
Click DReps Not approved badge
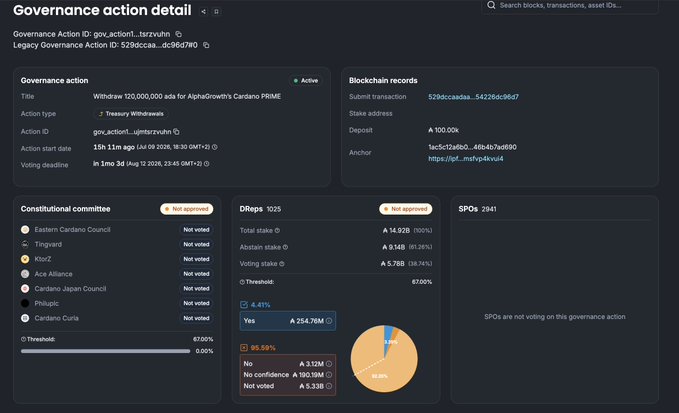(406, 209)
